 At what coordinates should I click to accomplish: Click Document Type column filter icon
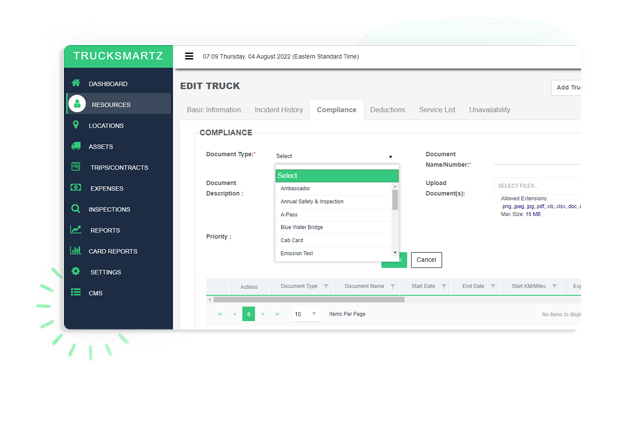(326, 287)
